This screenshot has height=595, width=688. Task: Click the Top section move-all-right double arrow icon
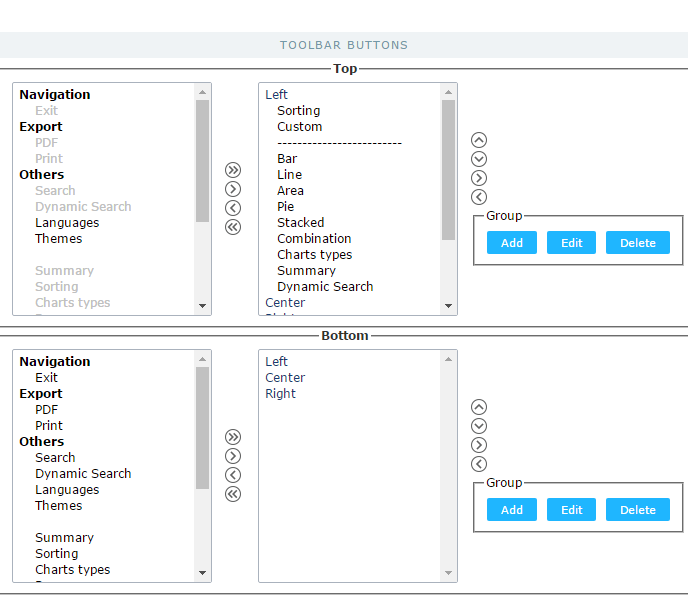(x=233, y=170)
